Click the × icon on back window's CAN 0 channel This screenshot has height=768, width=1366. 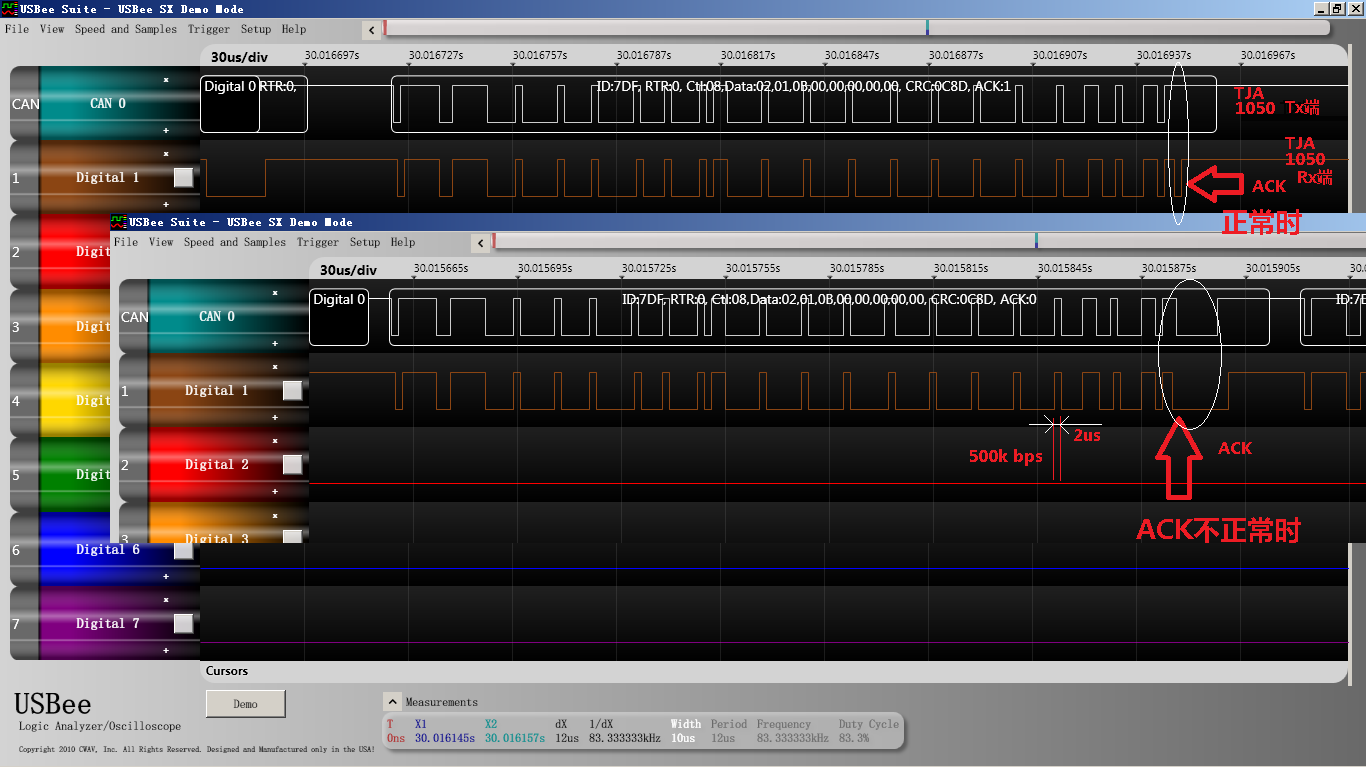[166, 79]
